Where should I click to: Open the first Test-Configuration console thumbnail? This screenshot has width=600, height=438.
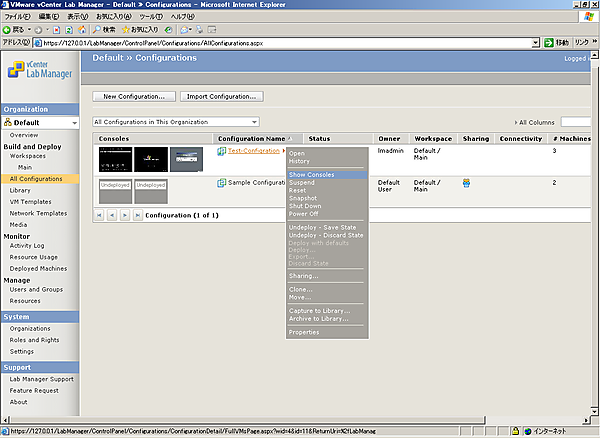point(114,158)
